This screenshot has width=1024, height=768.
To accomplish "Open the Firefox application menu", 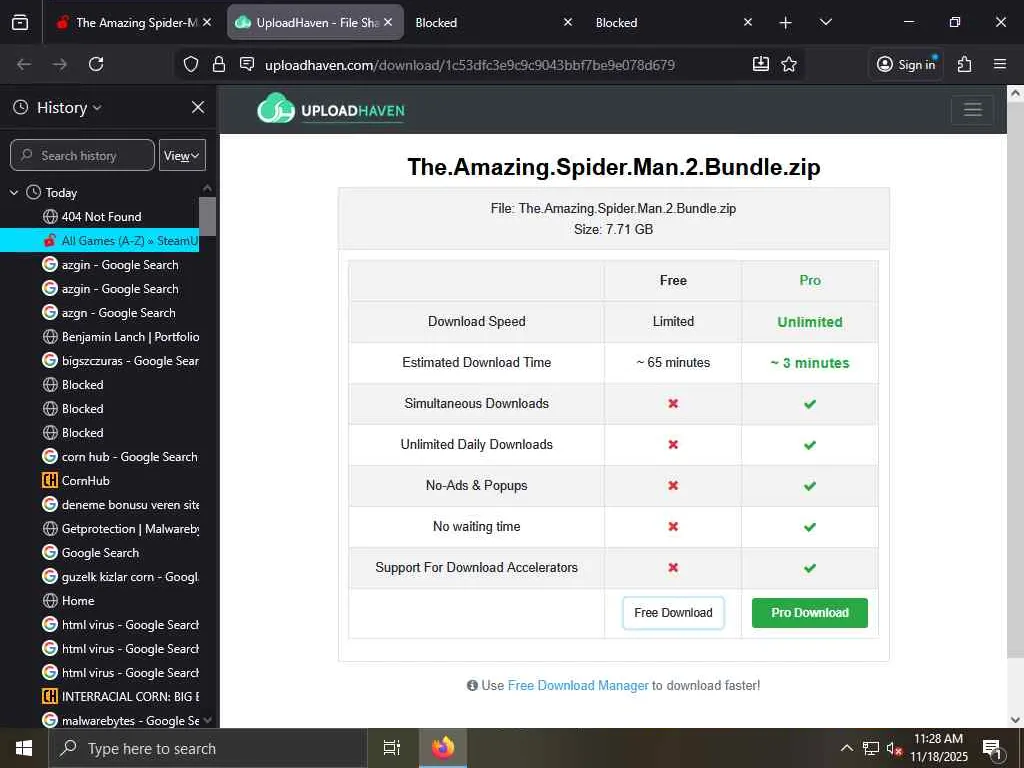I will point(1000,64).
